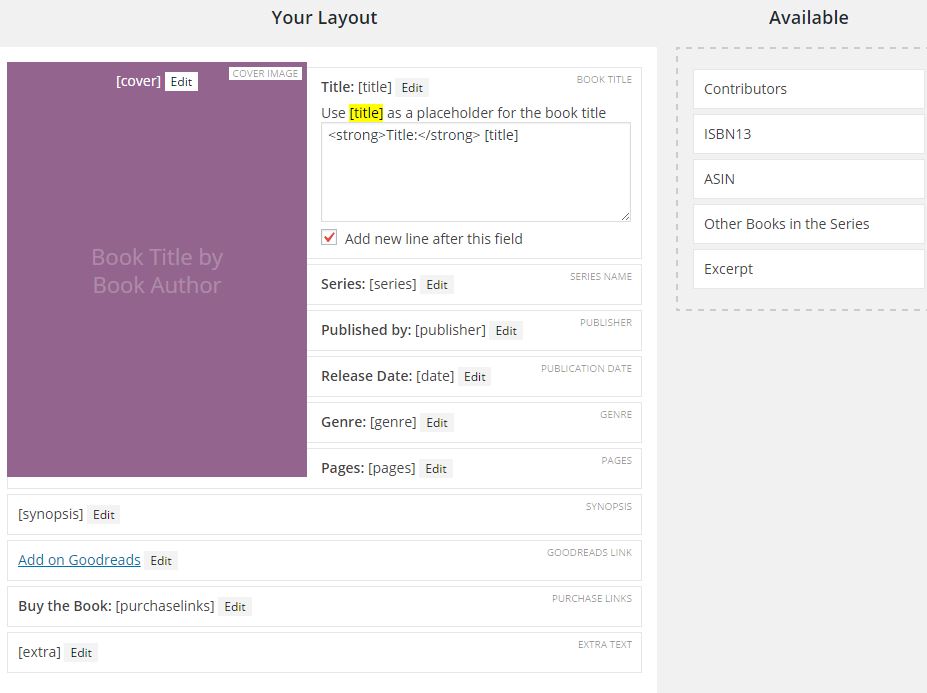Click the 'Genre: [genre]' text
The width and height of the screenshot is (927, 693).
tap(369, 422)
